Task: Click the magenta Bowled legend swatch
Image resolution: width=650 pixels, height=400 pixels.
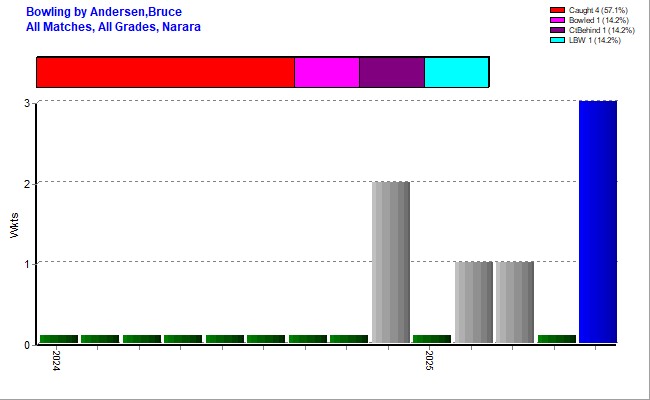Action: coord(557,20)
